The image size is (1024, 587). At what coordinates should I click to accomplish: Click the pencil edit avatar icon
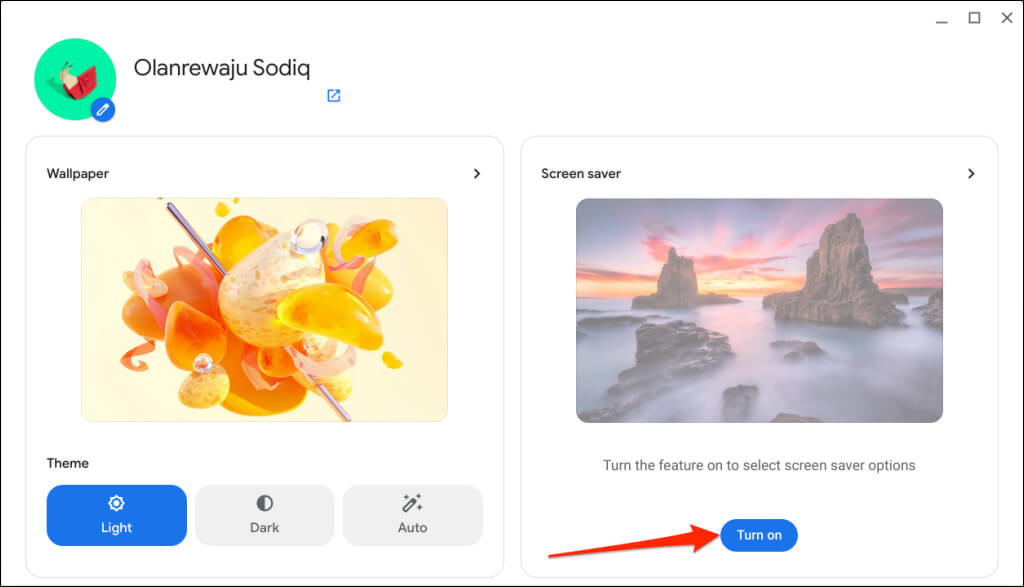coord(102,110)
